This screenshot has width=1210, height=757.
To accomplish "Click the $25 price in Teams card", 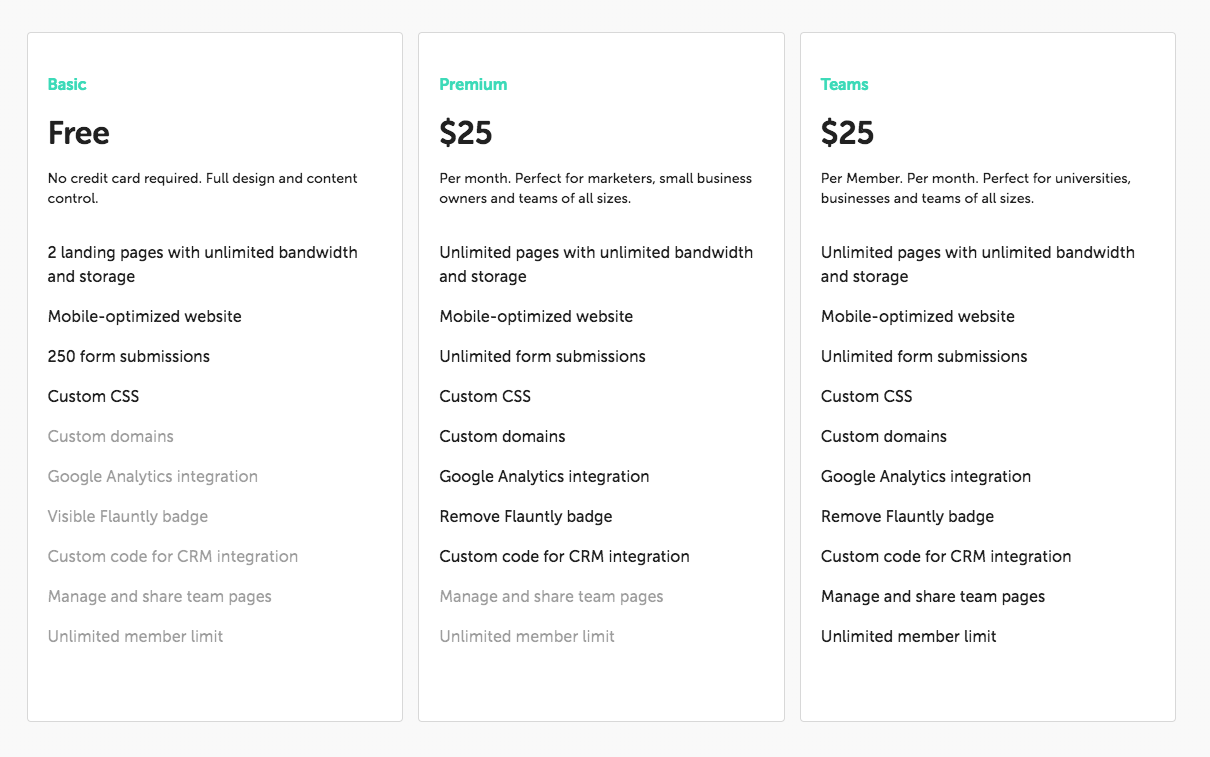I will (847, 133).
